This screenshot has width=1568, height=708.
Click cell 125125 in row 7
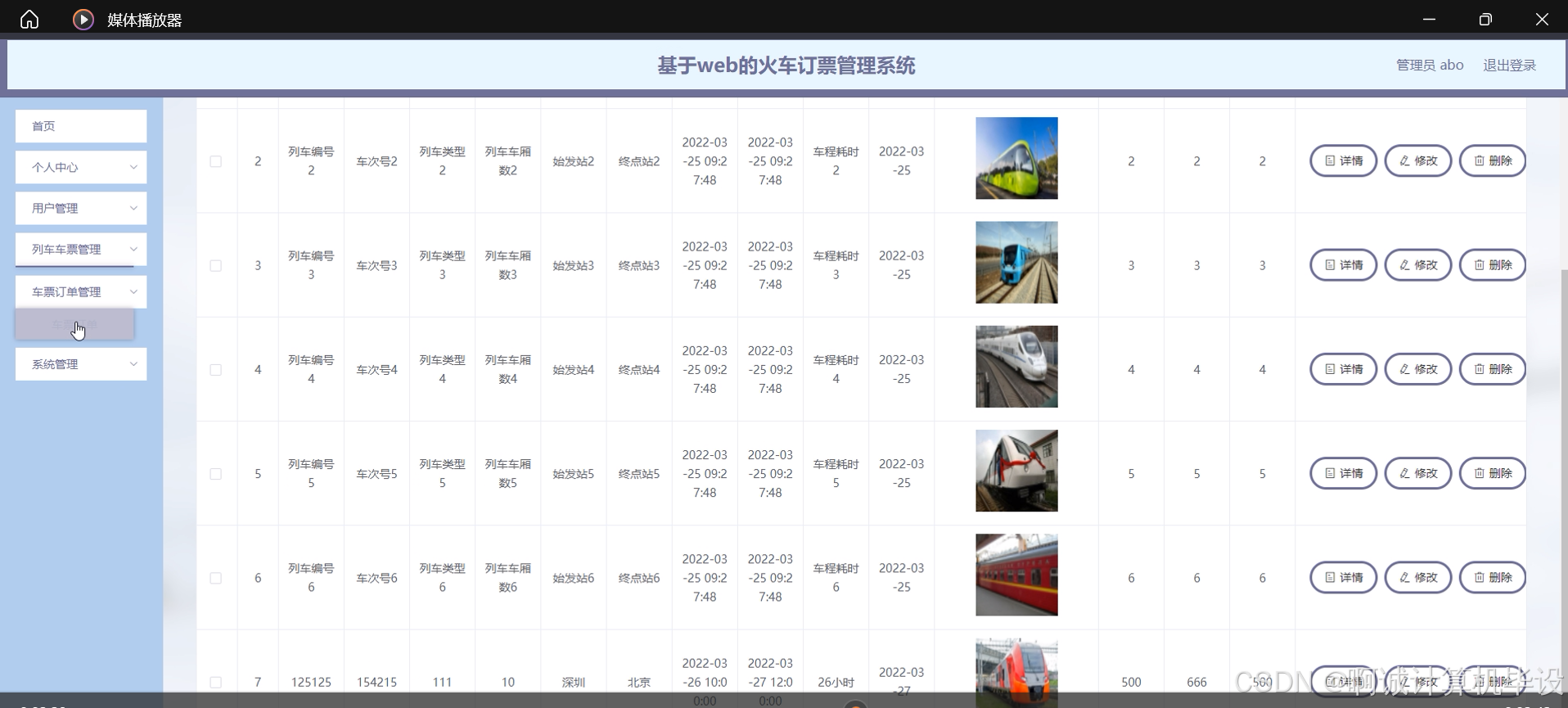(x=311, y=682)
